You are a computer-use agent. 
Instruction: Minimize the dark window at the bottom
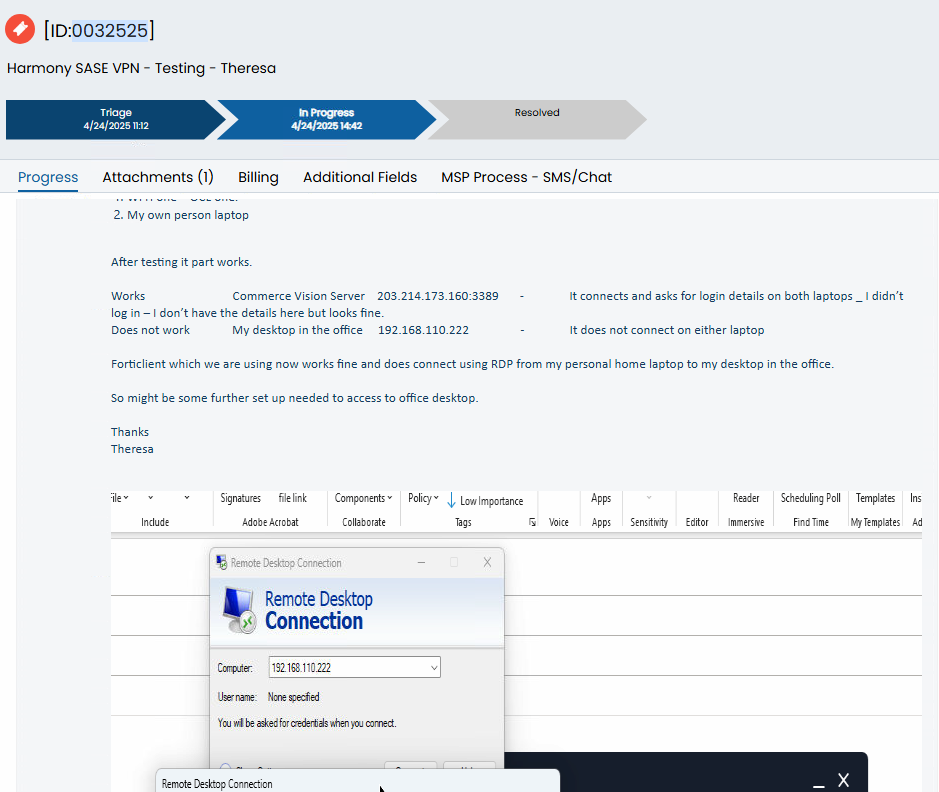819,784
